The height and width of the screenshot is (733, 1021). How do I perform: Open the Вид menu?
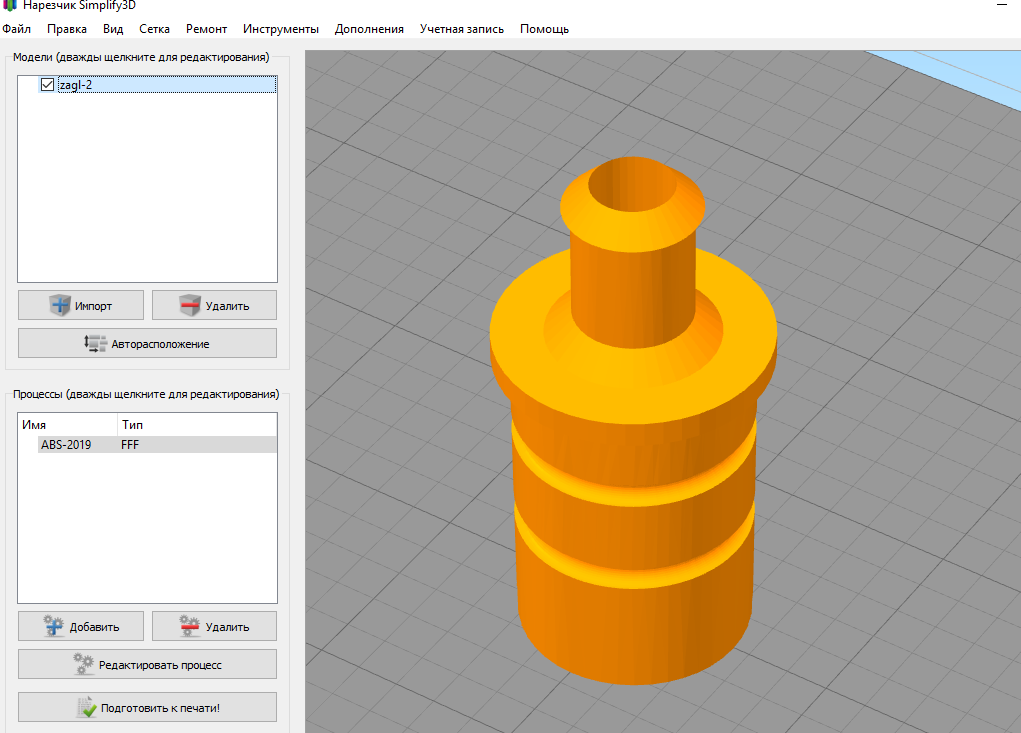tap(113, 29)
